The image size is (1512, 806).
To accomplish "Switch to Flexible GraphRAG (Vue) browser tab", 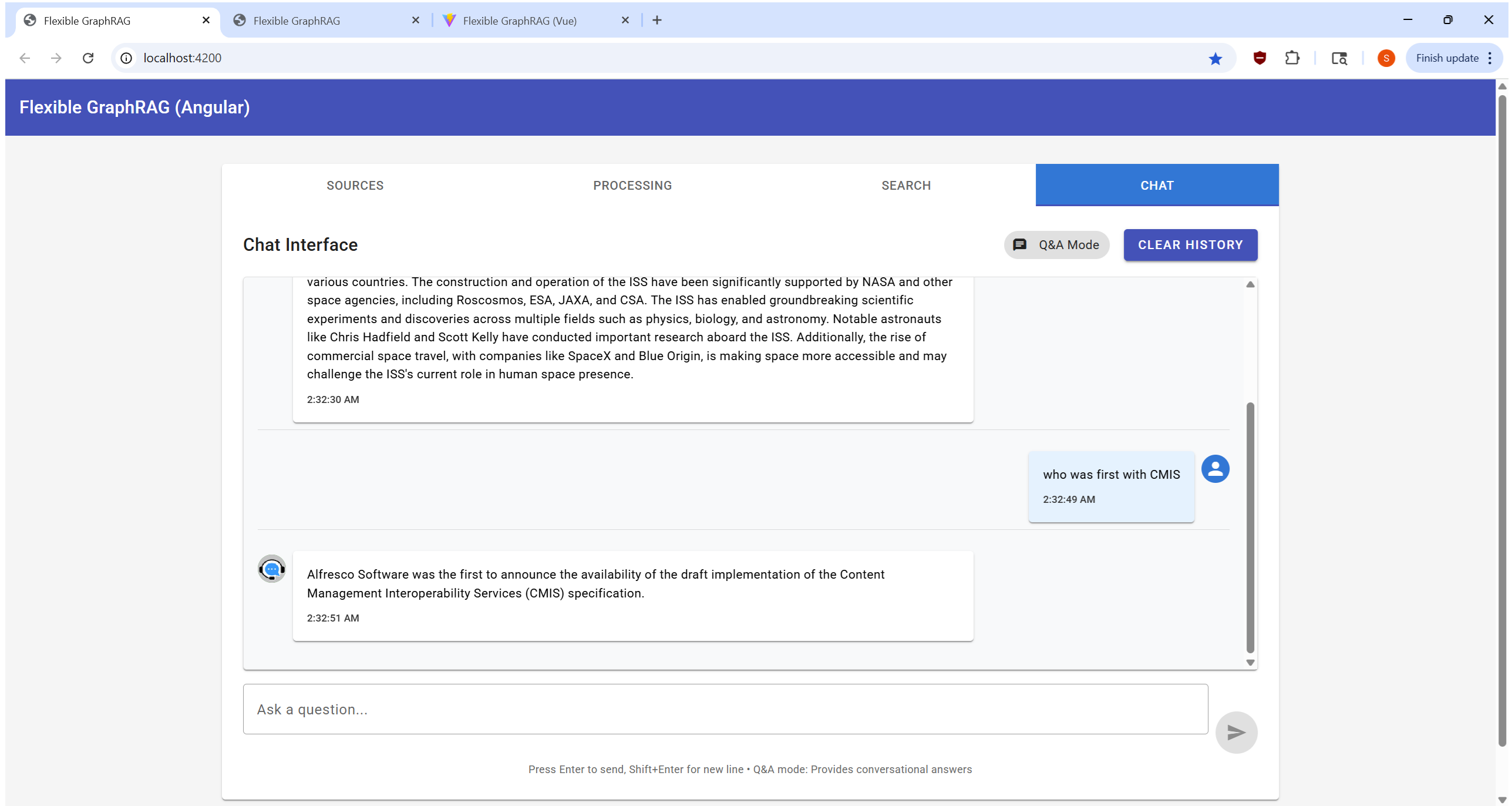I will [x=519, y=21].
